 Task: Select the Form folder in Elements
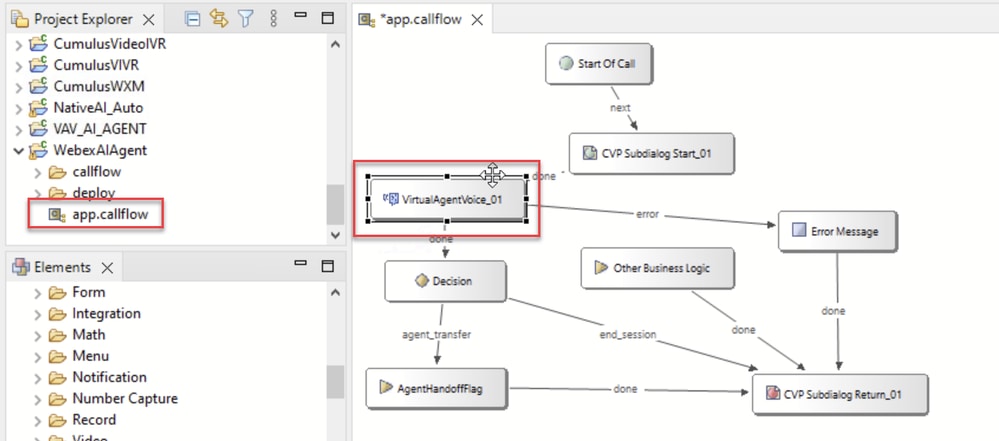point(89,293)
